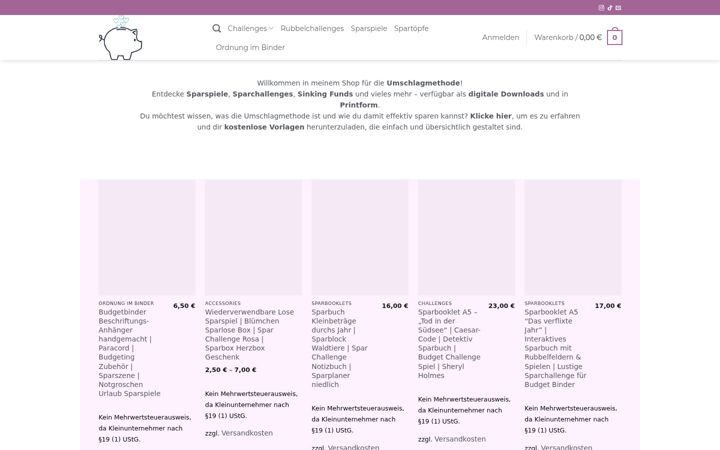
Task: Click the bold text 'Sinking Funds'
Action: pyautogui.click(x=325, y=94)
